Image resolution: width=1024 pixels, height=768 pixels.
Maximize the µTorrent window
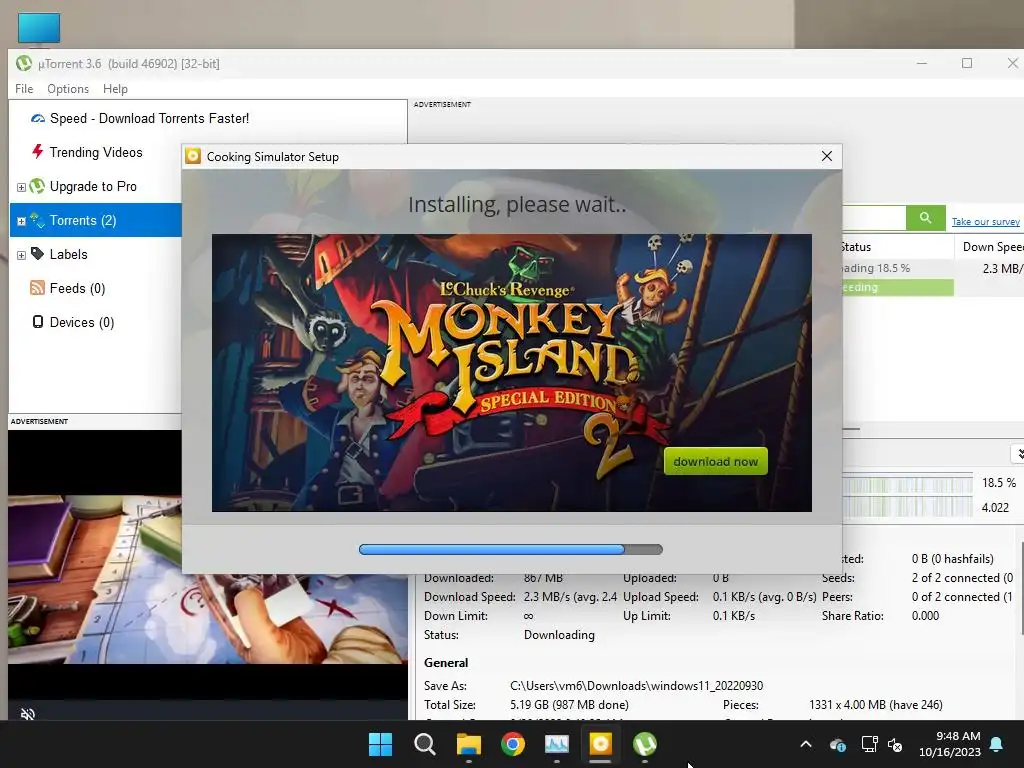[967, 63]
